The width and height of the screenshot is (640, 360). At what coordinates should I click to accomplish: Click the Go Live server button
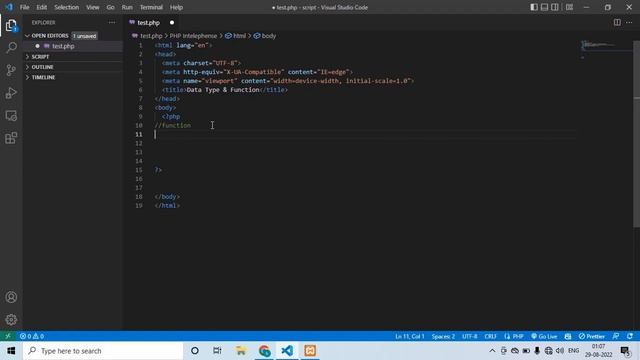coord(544,336)
